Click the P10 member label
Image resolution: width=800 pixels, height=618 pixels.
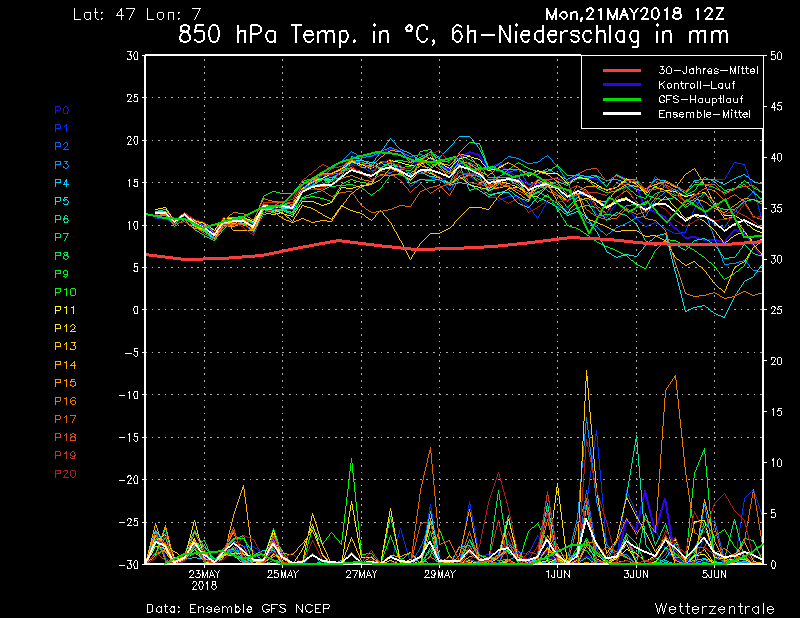click(x=63, y=292)
